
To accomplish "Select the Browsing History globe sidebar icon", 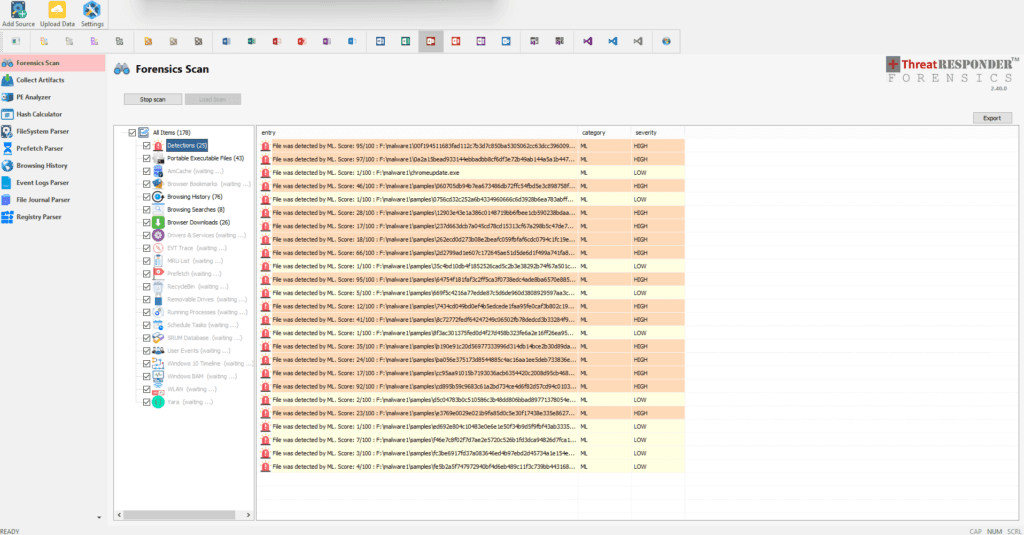I will click(x=7, y=165).
